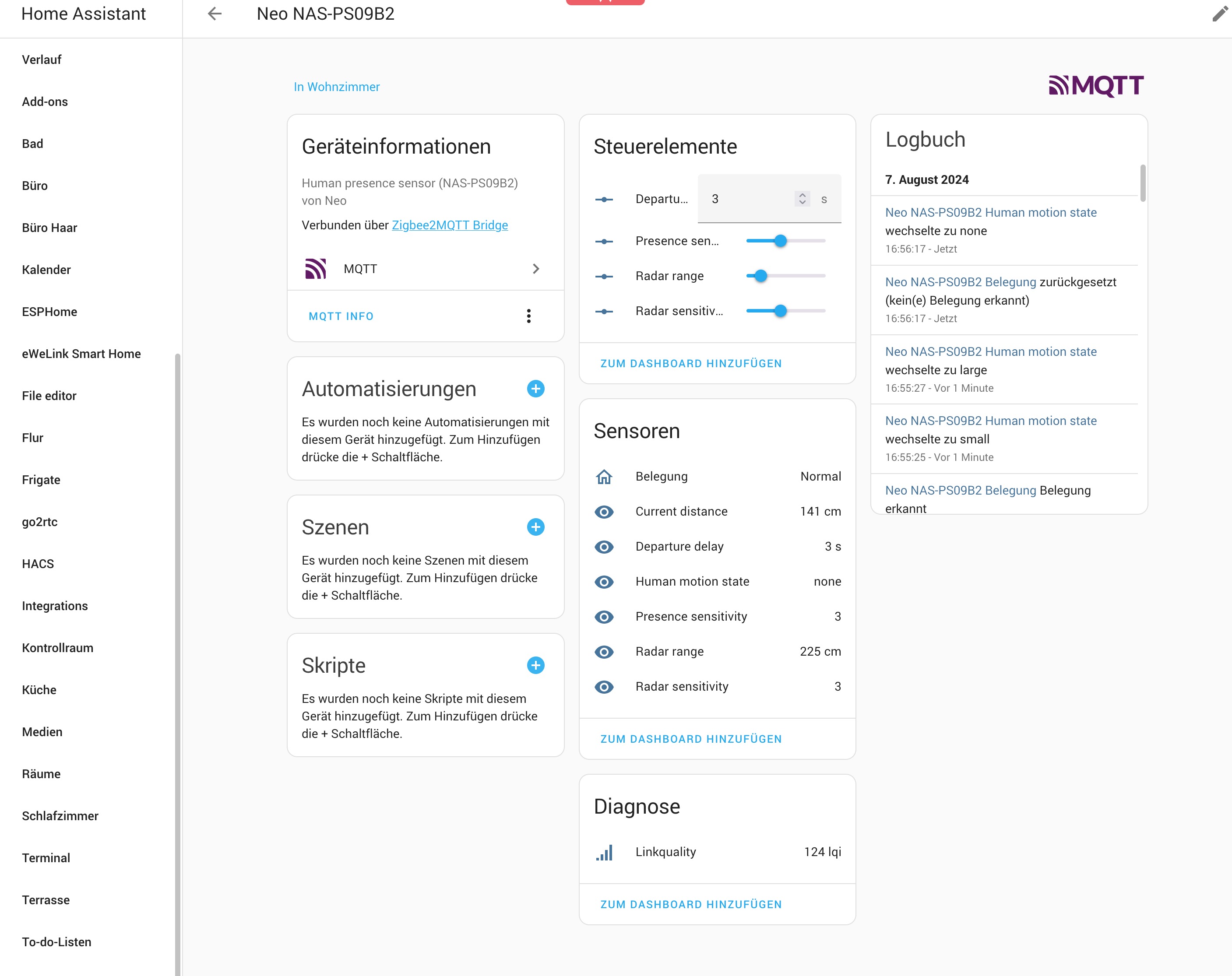
Task: Add a new script with plus icon
Action: pyautogui.click(x=535, y=665)
